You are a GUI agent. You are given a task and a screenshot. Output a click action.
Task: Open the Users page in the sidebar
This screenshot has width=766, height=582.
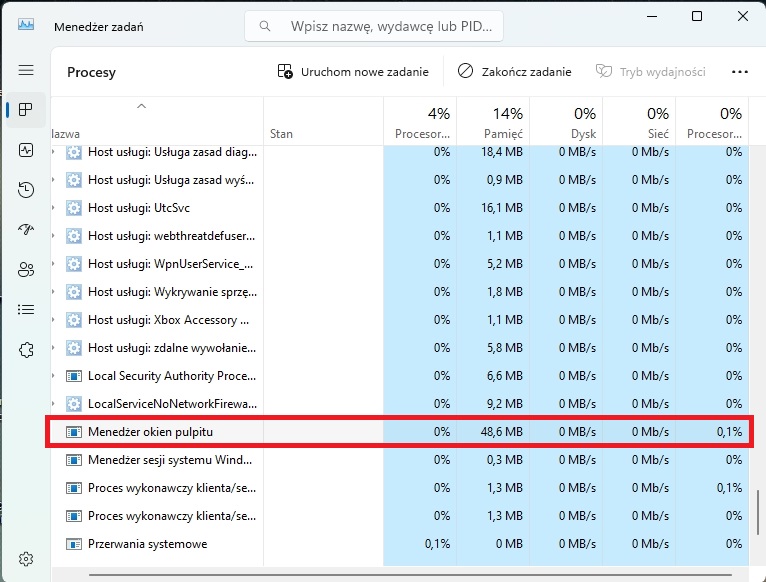tap(26, 269)
